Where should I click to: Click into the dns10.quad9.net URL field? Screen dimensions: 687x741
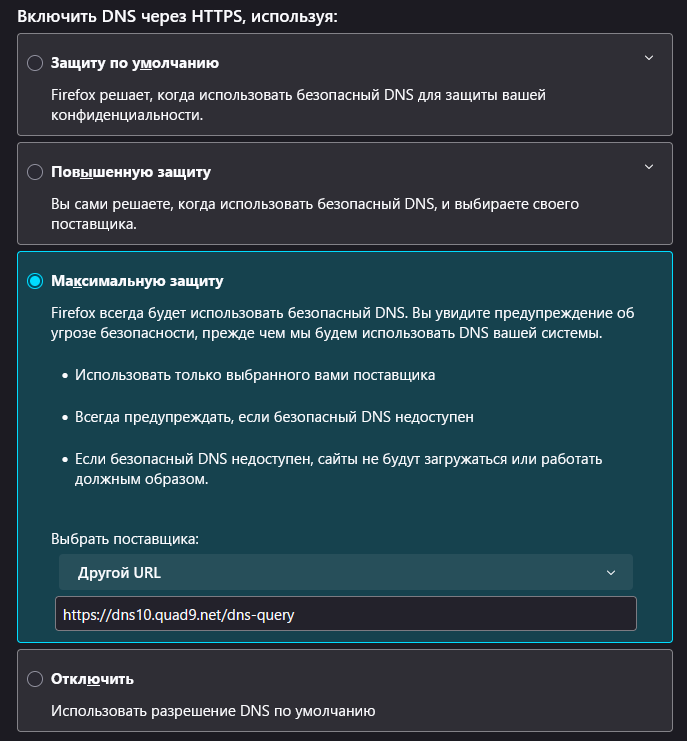click(x=346, y=614)
